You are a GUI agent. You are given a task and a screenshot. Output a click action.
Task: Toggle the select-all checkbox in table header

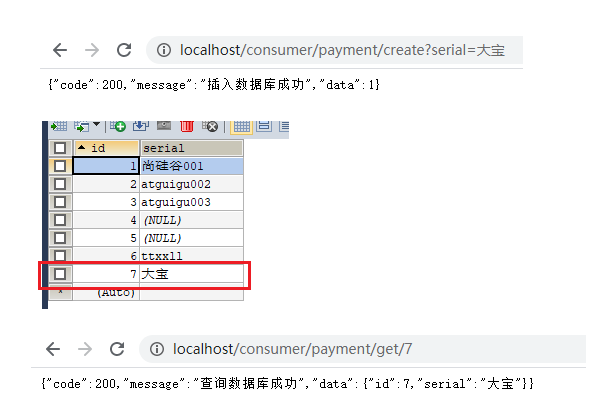pos(60,148)
